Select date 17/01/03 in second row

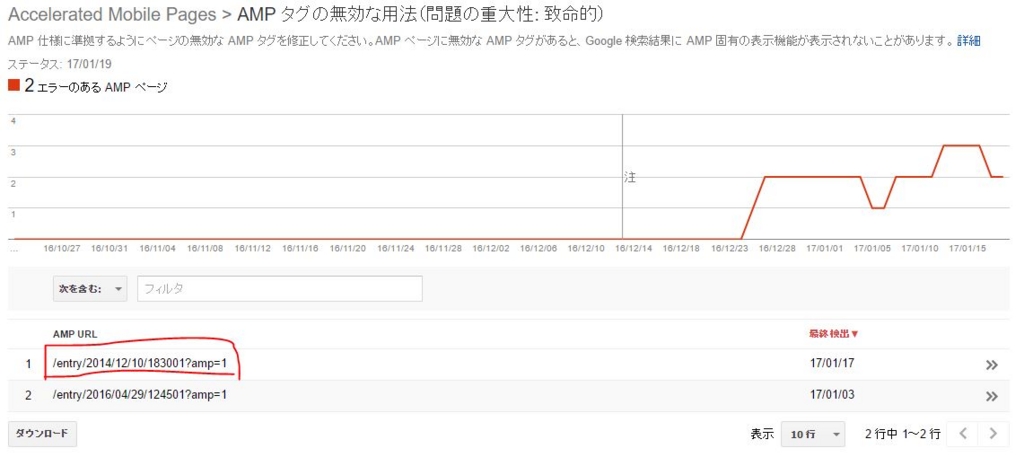coord(831,395)
